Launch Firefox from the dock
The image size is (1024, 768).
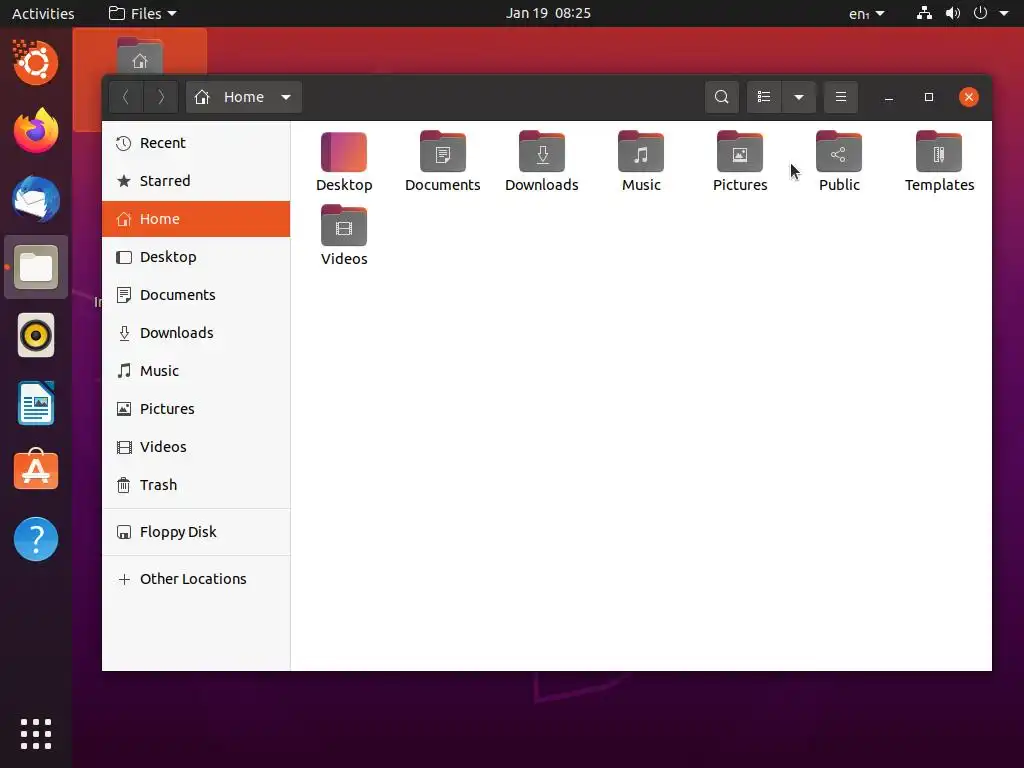coord(36,131)
